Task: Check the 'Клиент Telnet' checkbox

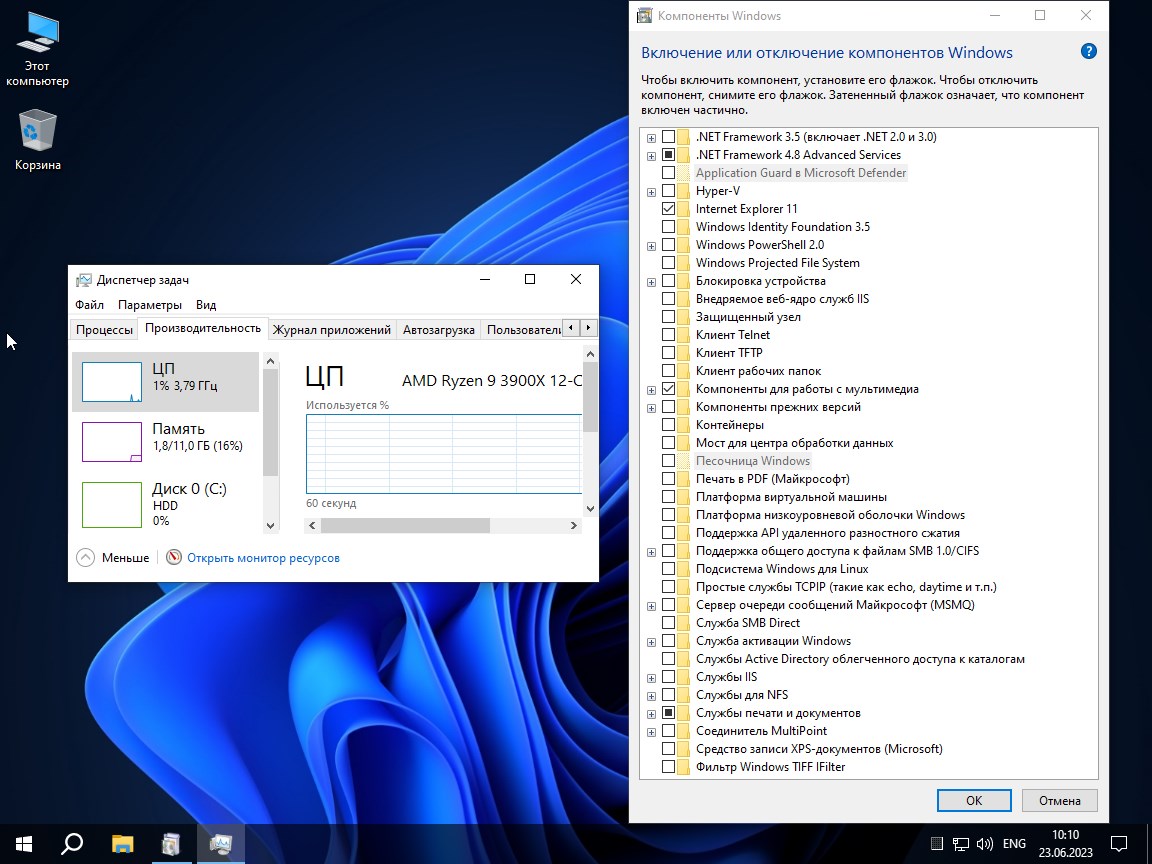Action: coord(668,335)
